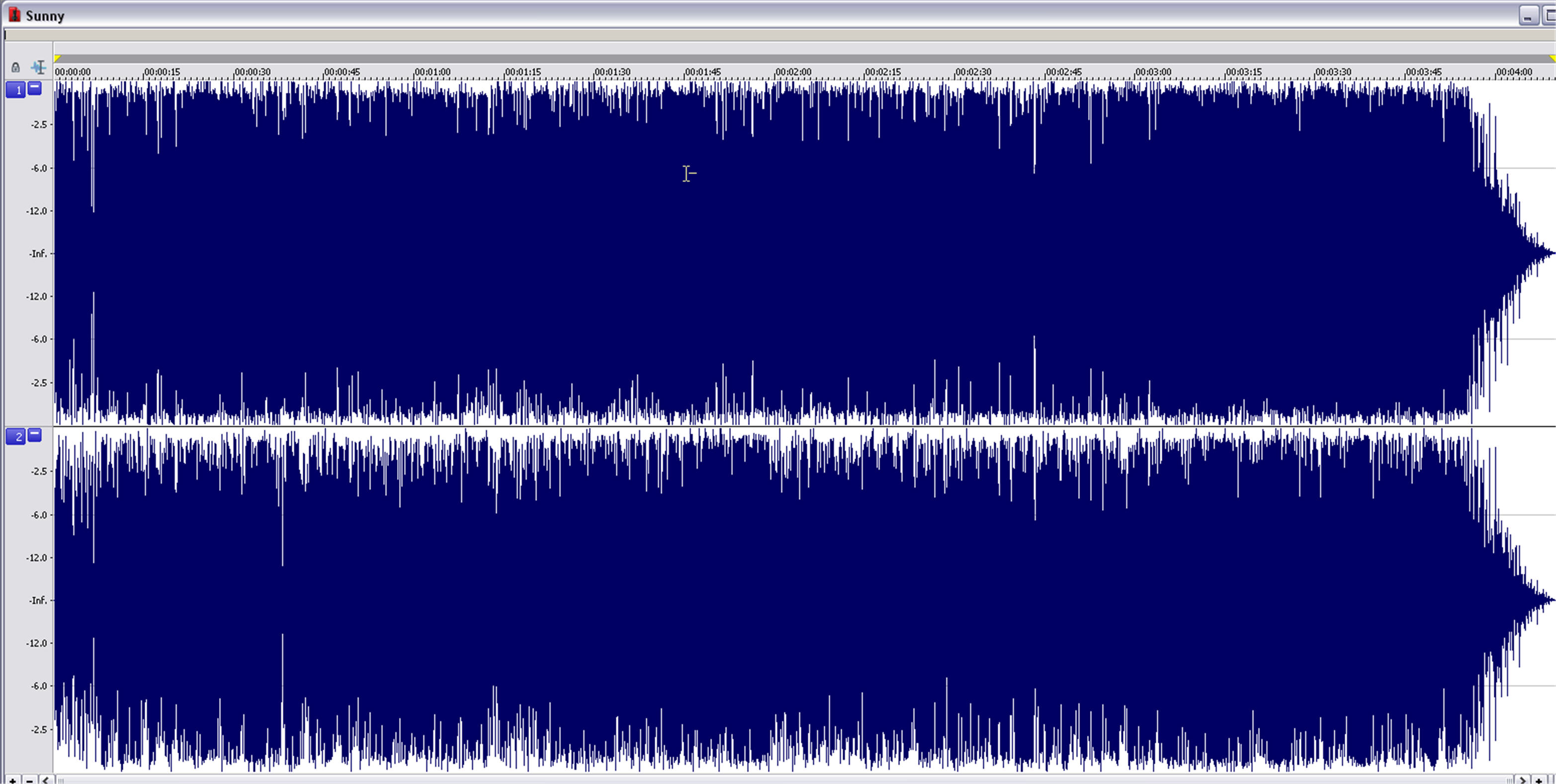Viewport: 1556px width, 784px height.
Task: Click the scroll-left arrow at bottom
Action: pyautogui.click(x=46, y=780)
